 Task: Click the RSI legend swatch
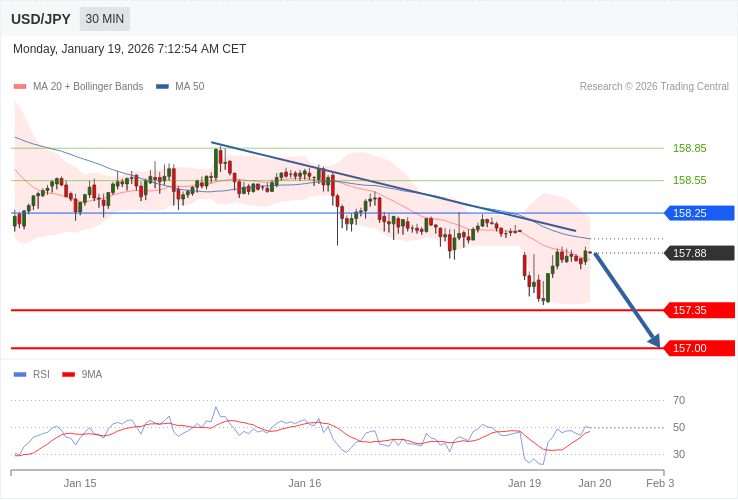20,375
